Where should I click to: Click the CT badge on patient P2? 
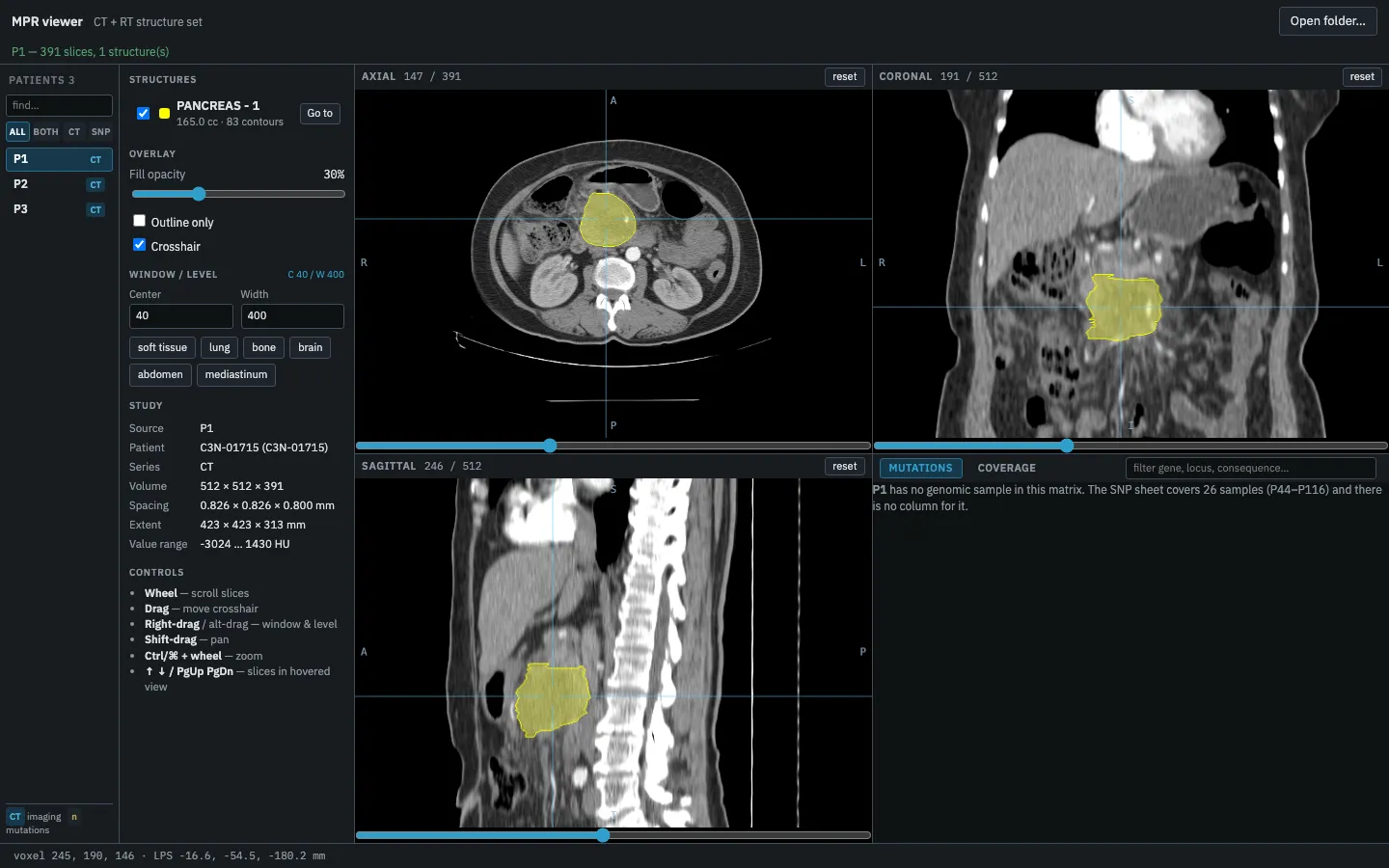[95, 185]
